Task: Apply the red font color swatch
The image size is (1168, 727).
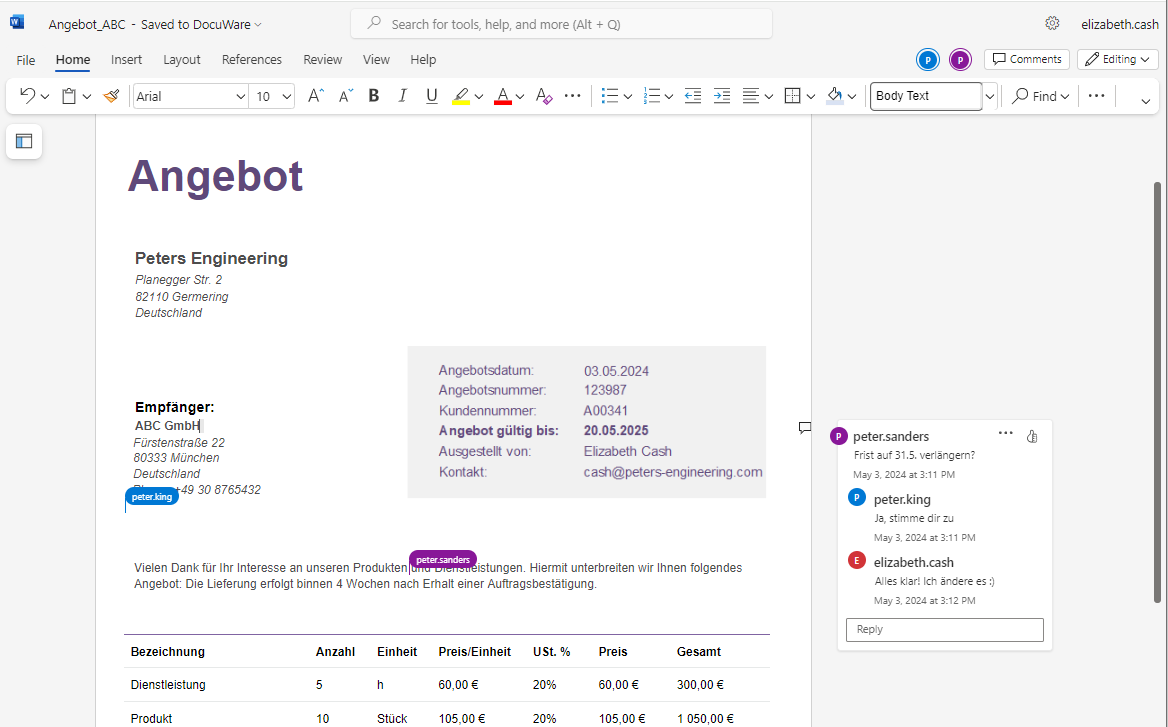Action: tap(503, 96)
